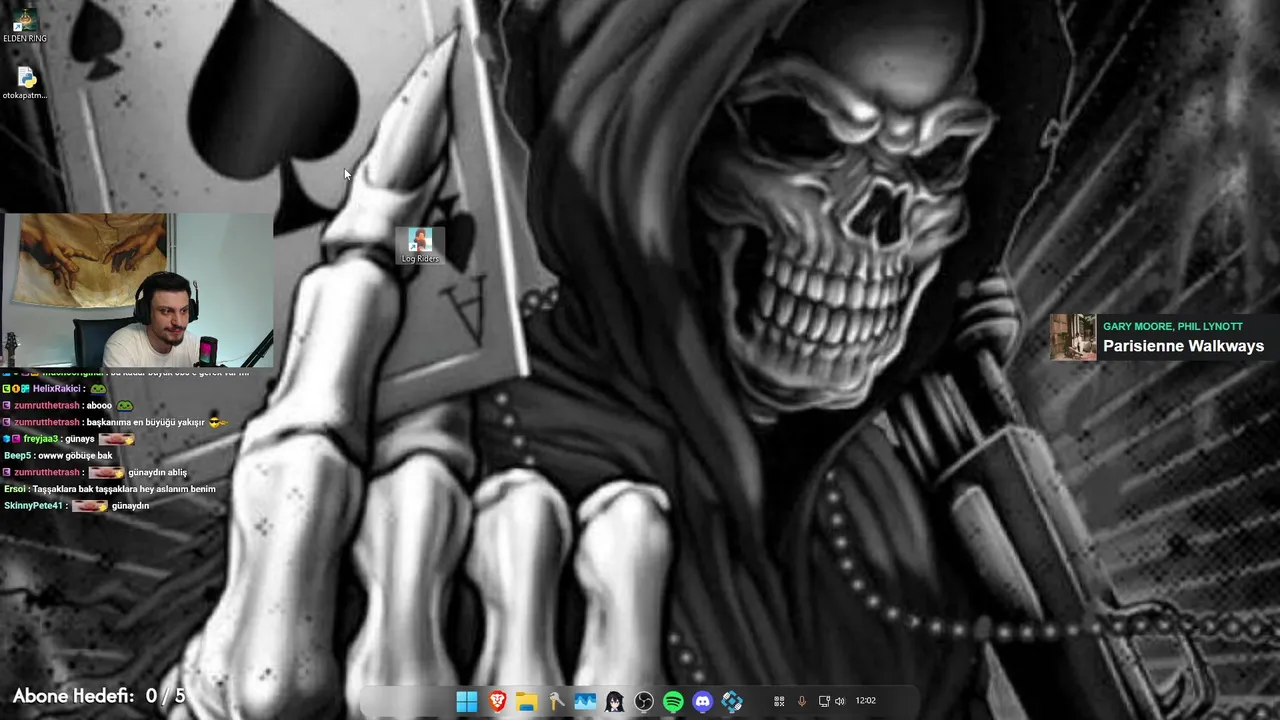This screenshot has height=720, width=1280.
Task: Click the Parisienne Walkways album cover thumbnail
Action: (1073, 337)
